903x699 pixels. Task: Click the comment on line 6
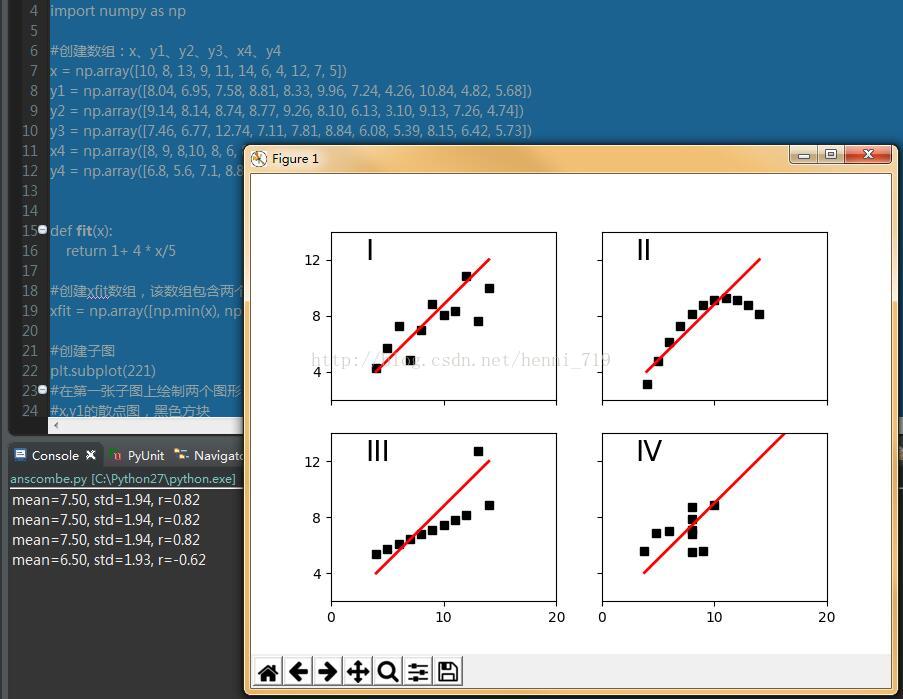(165, 51)
